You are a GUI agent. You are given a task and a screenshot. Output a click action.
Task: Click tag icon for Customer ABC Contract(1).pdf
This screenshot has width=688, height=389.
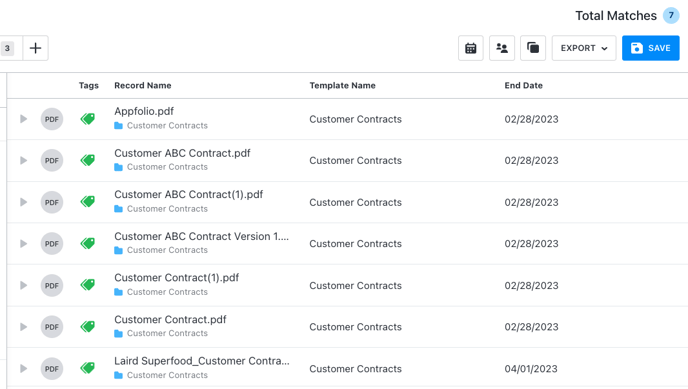[88, 202]
